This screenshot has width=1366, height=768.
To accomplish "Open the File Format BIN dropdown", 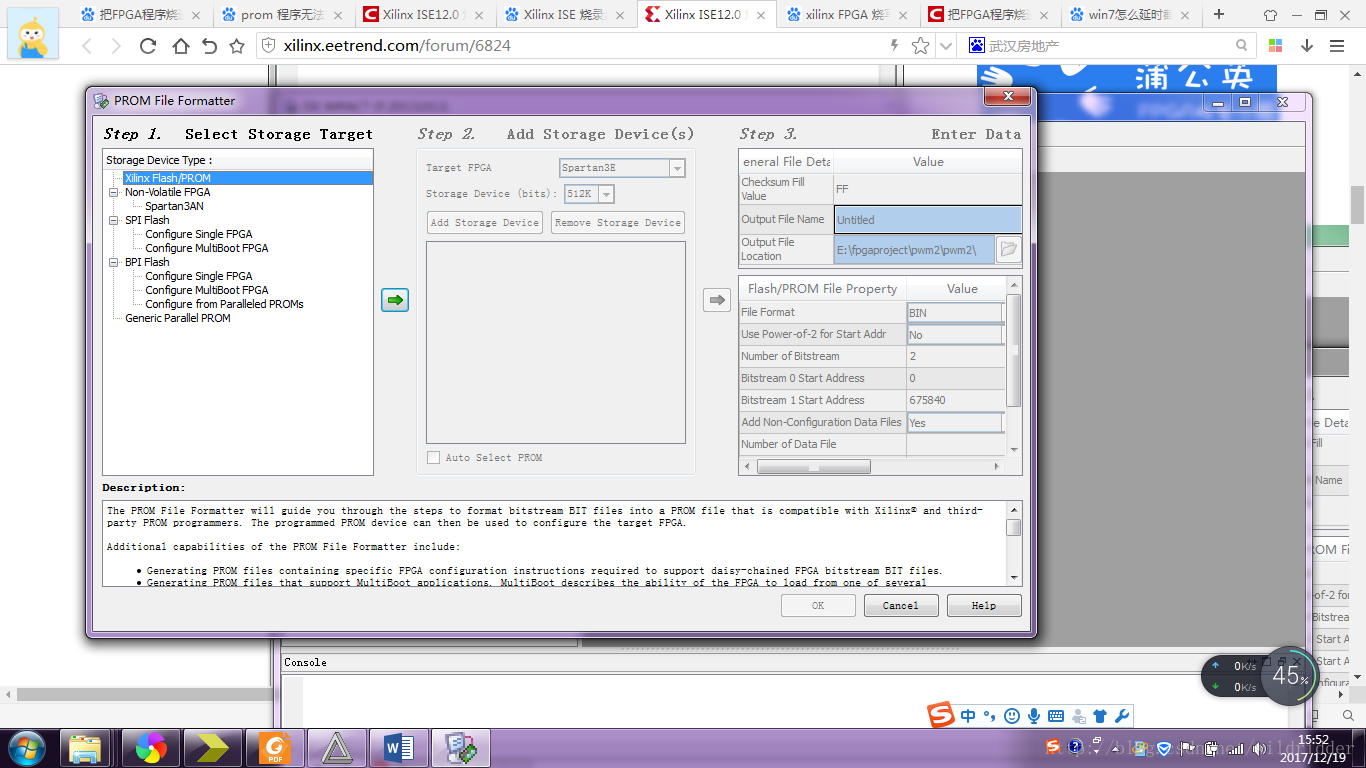I will click(955, 313).
